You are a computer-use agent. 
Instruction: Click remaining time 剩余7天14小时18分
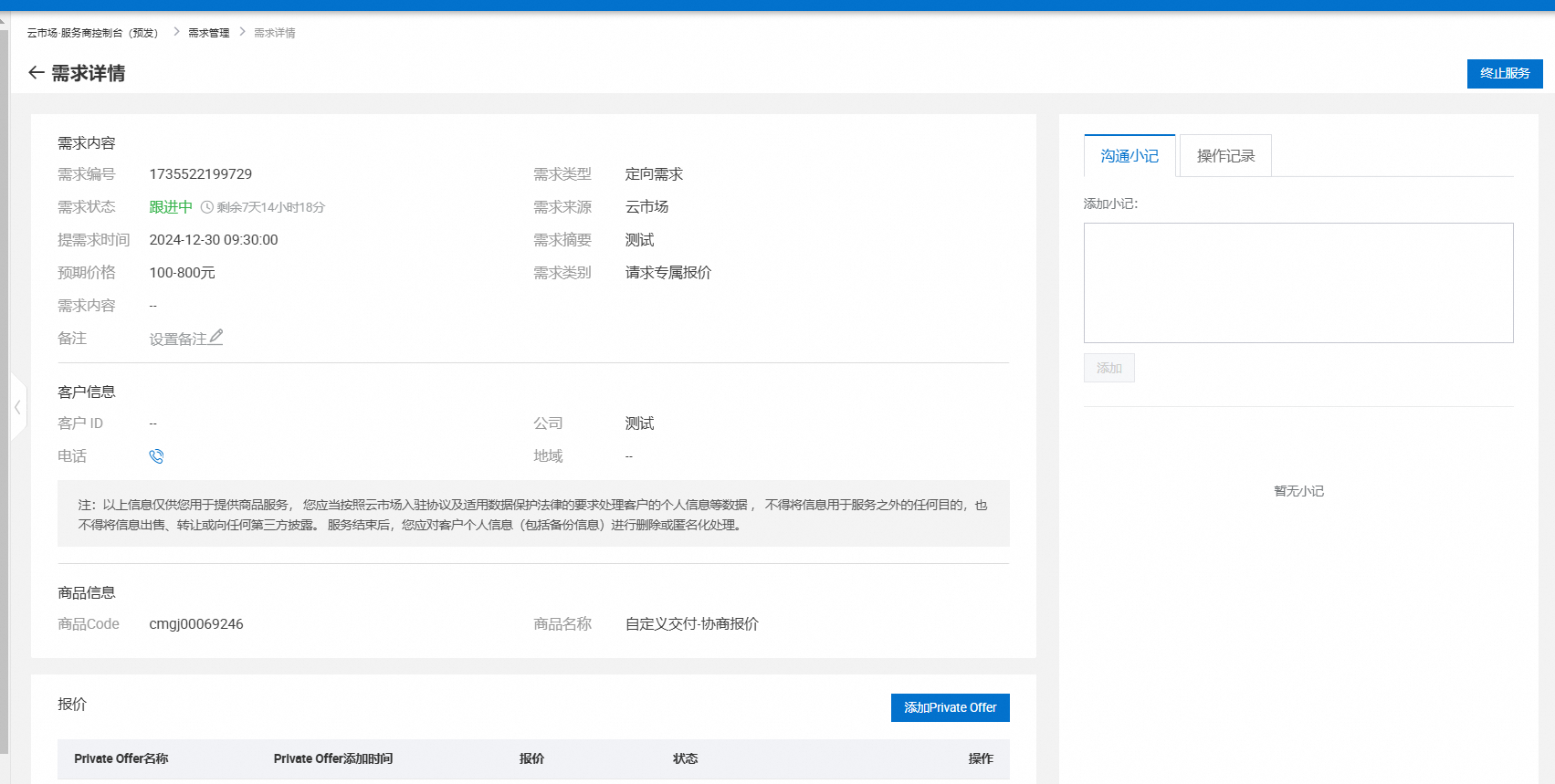click(x=270, y=207)
